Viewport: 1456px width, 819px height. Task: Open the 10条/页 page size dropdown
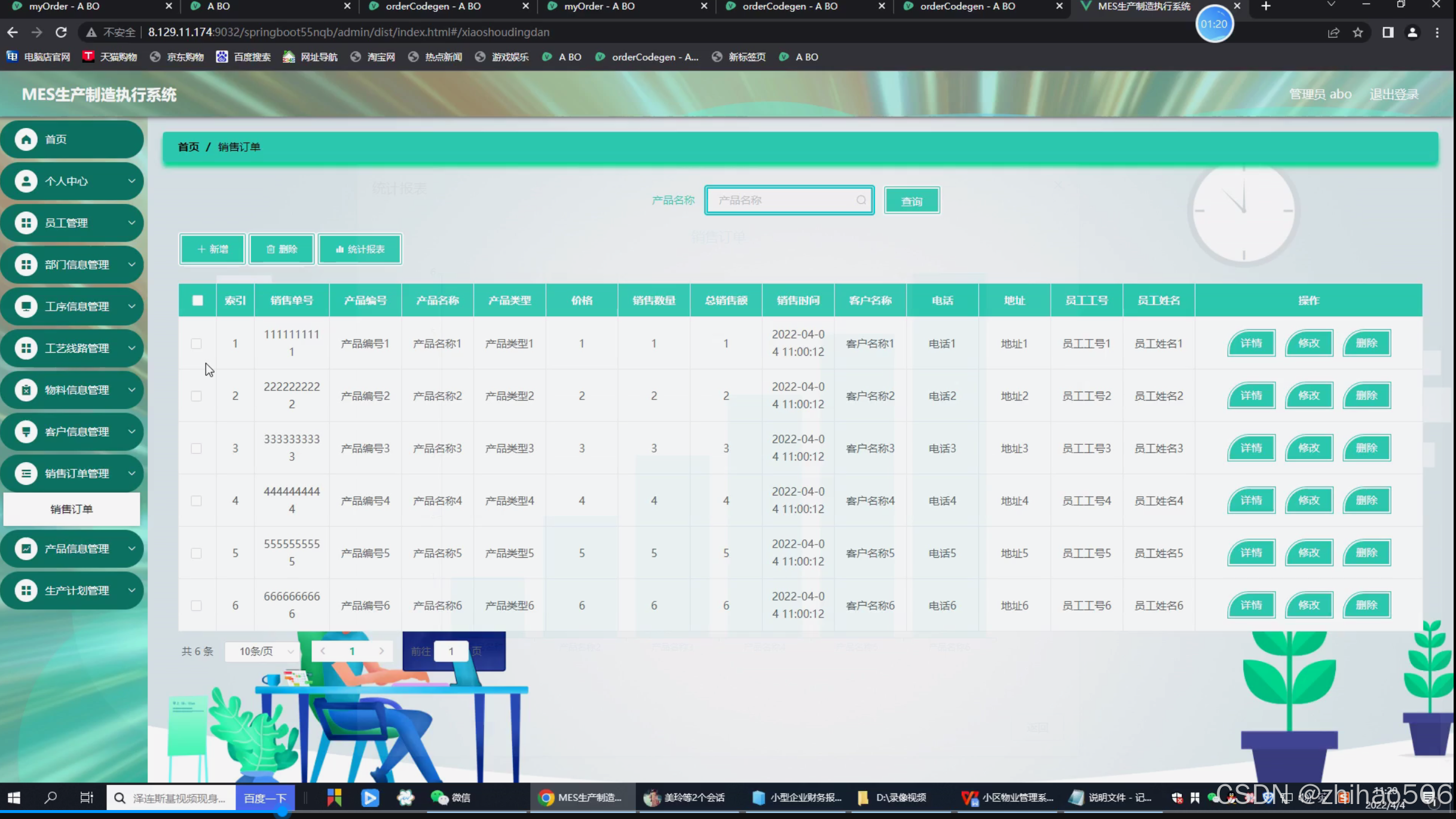click(263, 651)
